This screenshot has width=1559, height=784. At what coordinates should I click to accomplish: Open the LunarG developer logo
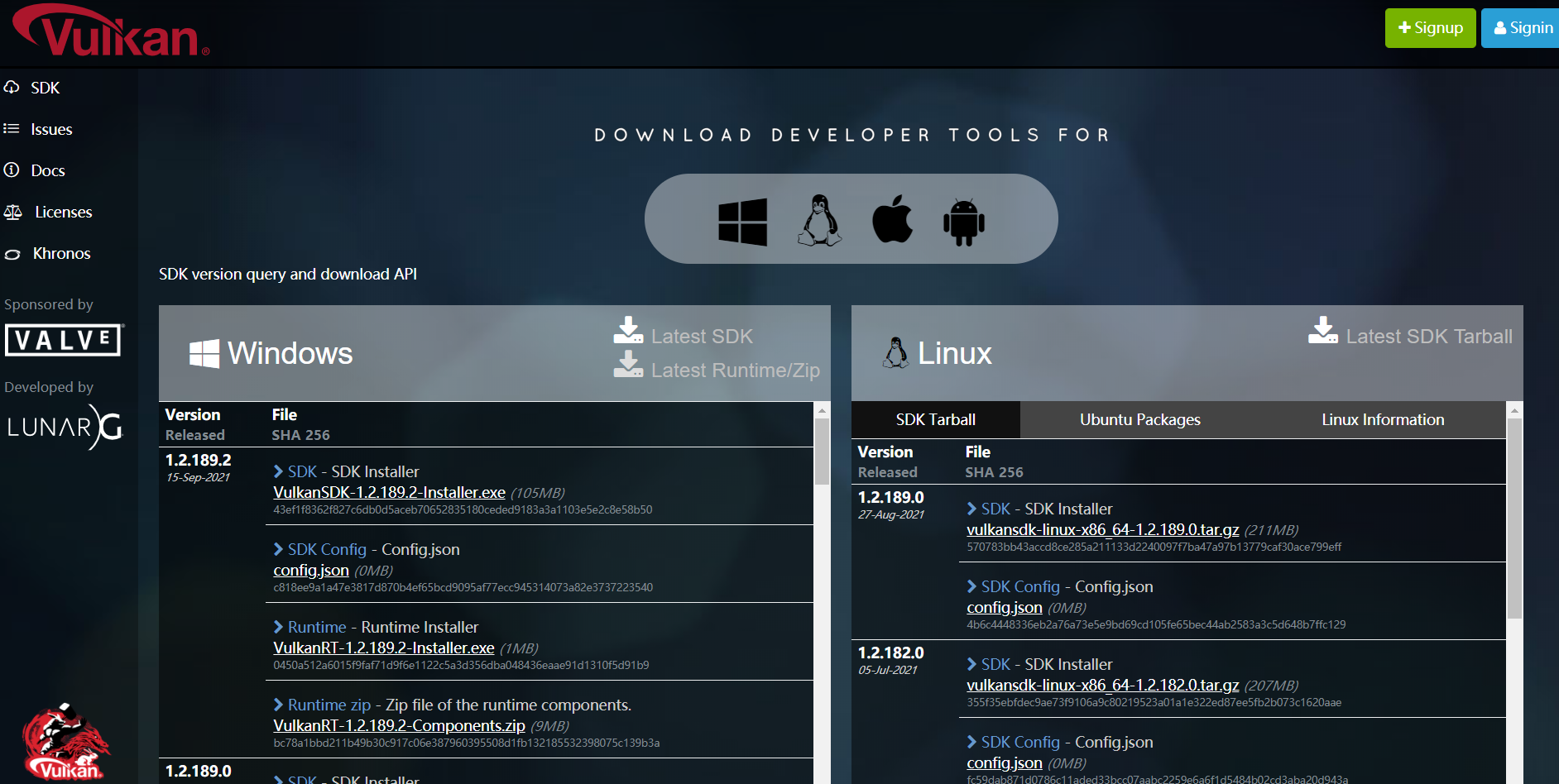65,427
